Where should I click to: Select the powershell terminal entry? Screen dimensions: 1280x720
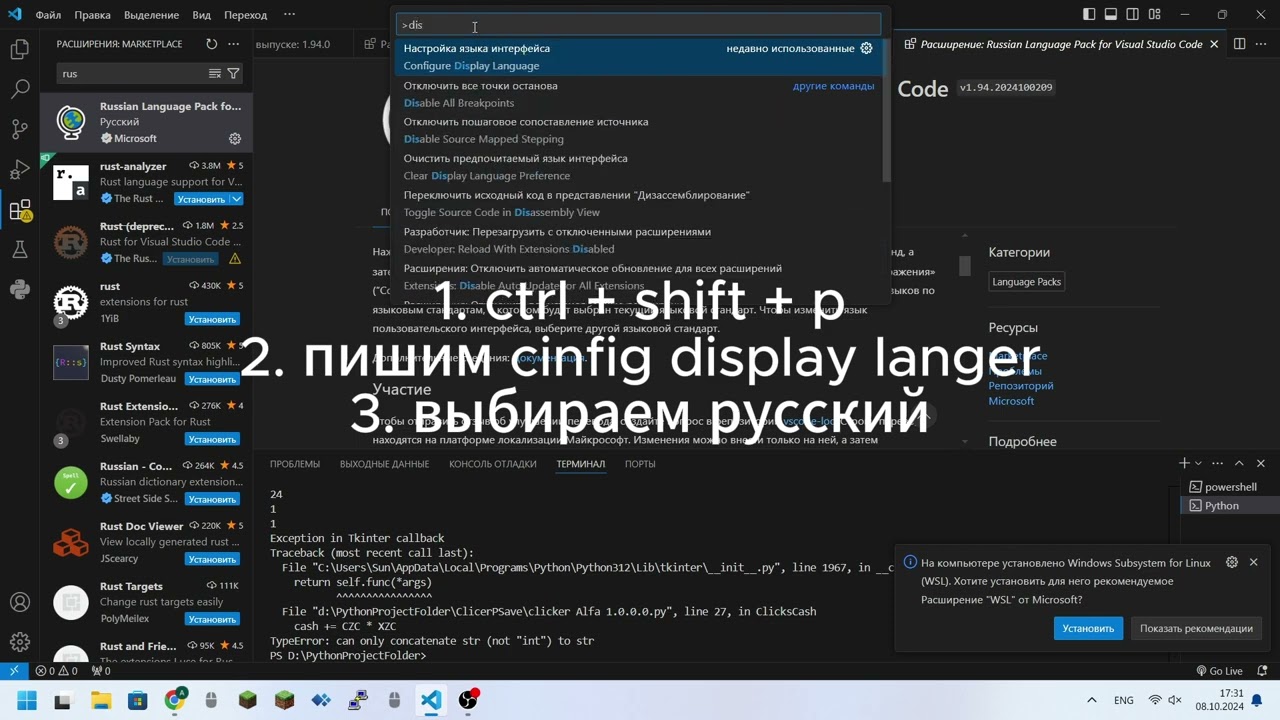tap(1228, 487)
